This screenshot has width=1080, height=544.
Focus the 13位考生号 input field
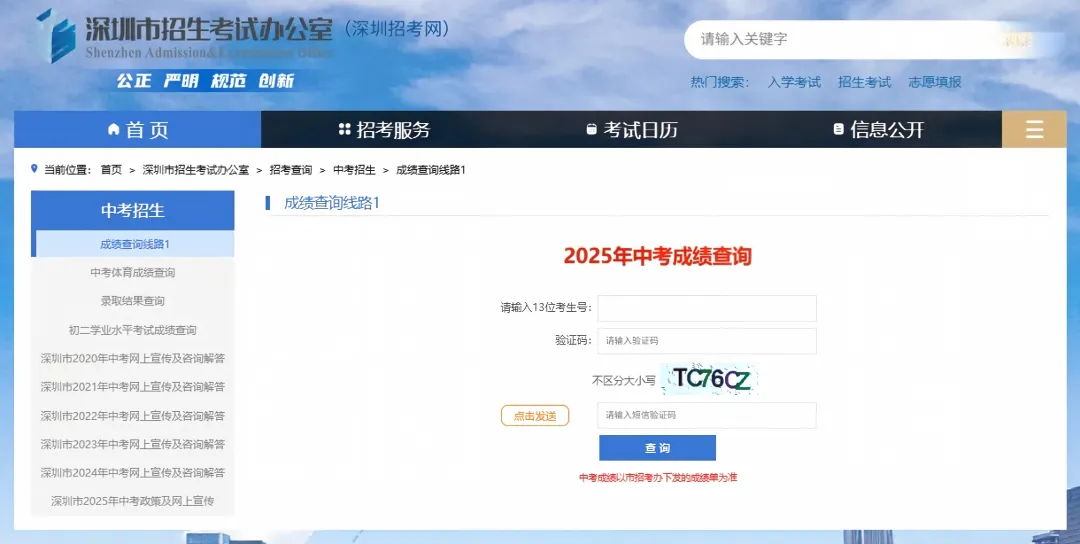707,308
